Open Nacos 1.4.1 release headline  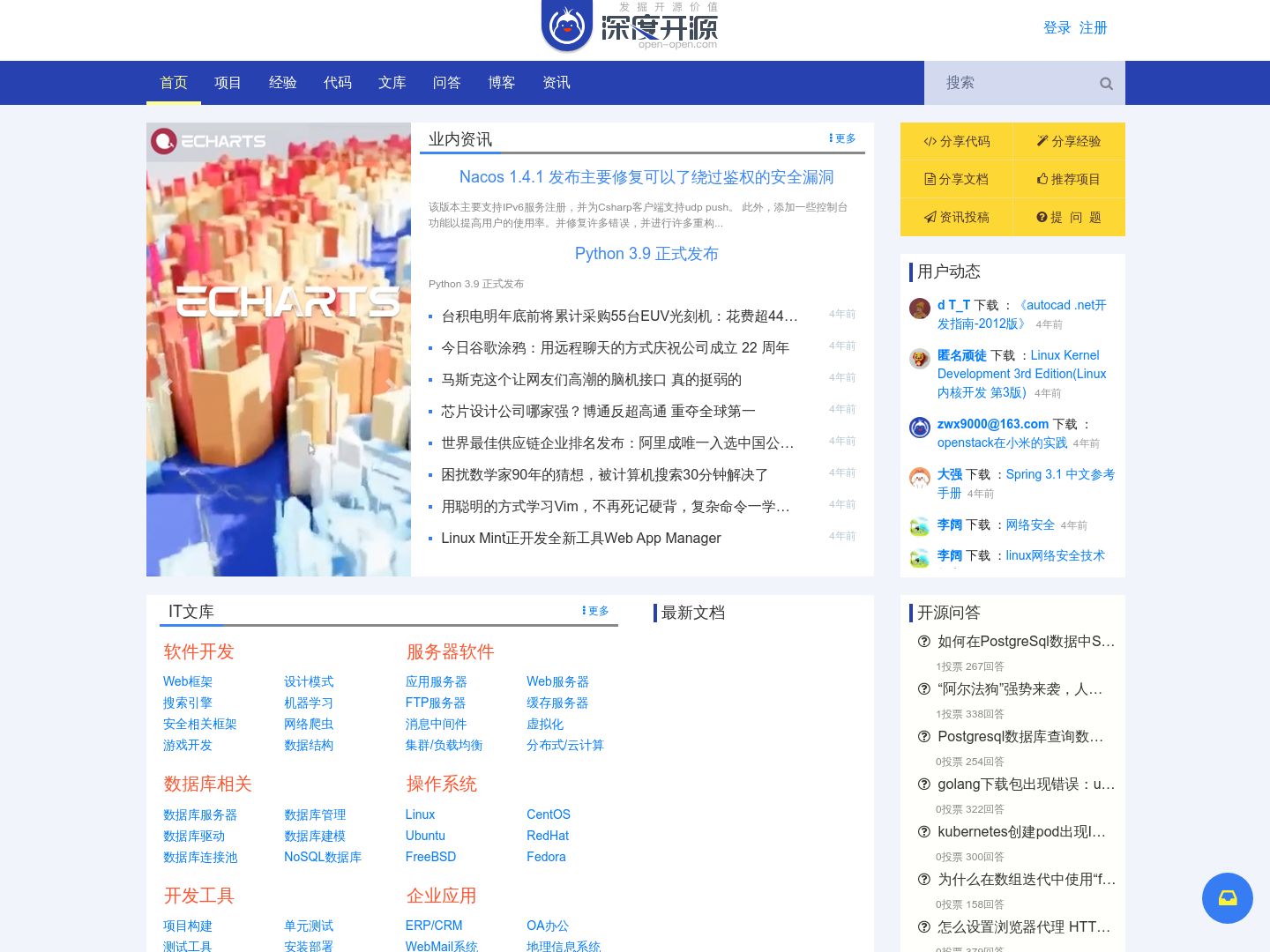pos(646,177)
